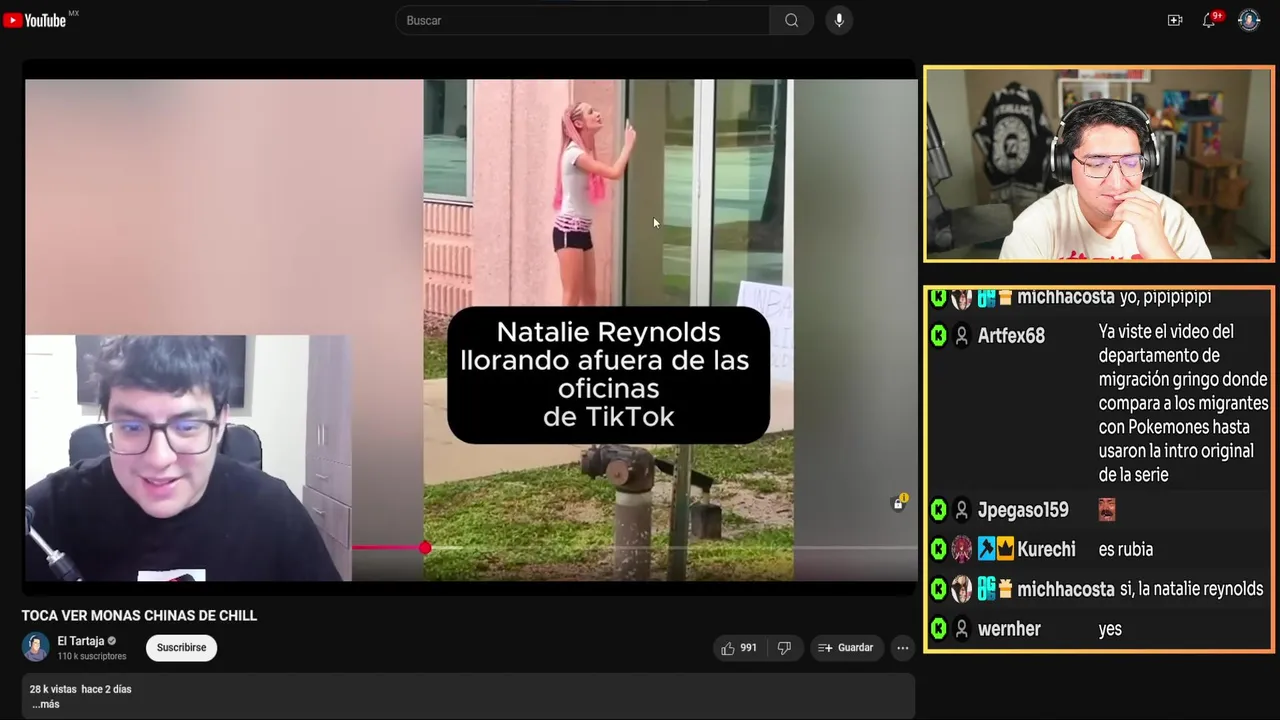Click the message 'yes' from wernher
1280x720 pixels.
1110,630
